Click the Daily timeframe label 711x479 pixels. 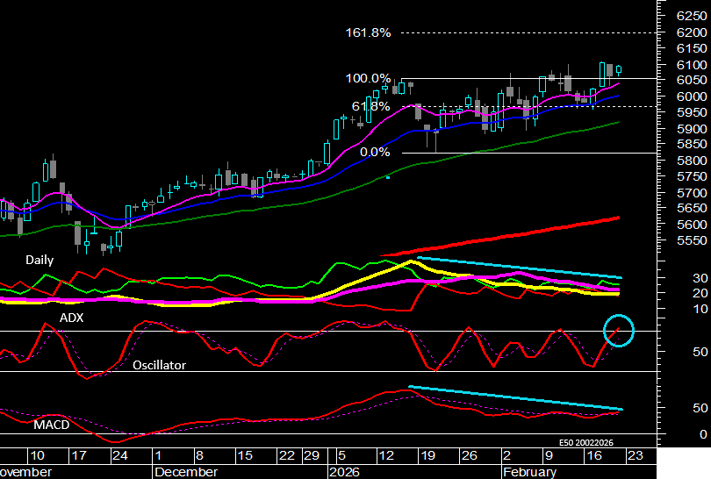point(40,259)
